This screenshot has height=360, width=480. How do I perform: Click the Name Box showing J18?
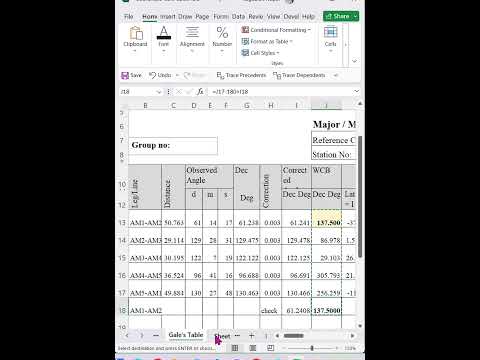pos(137,92)
